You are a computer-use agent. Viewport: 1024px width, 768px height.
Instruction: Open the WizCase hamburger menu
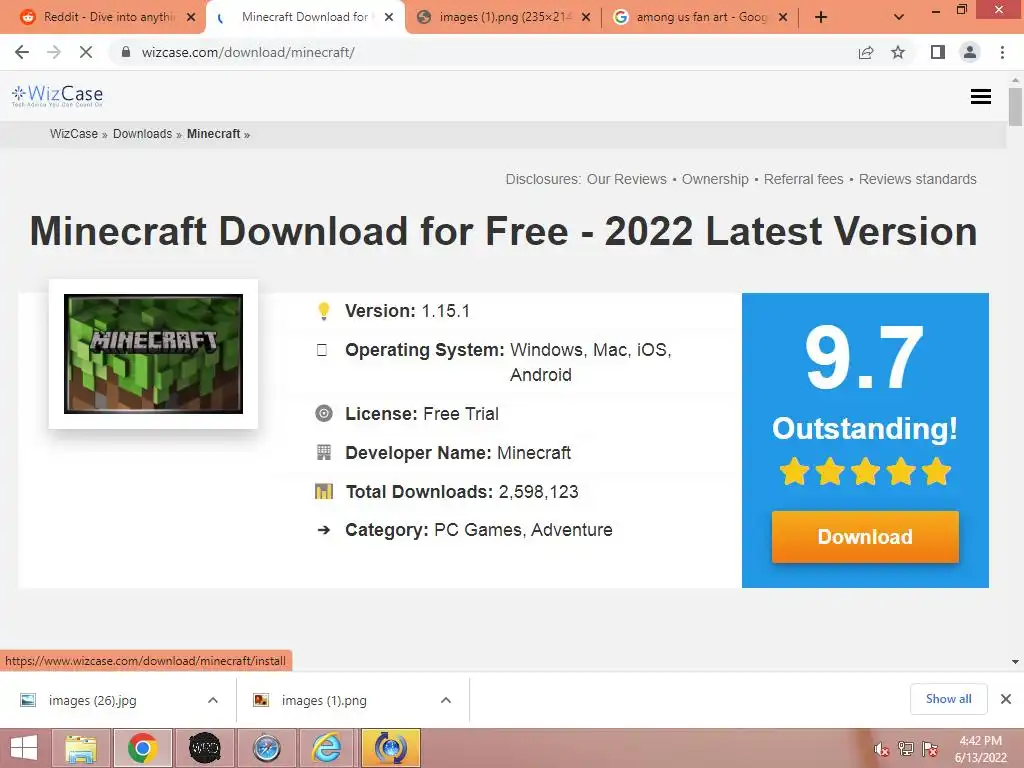tap(981, 97)
